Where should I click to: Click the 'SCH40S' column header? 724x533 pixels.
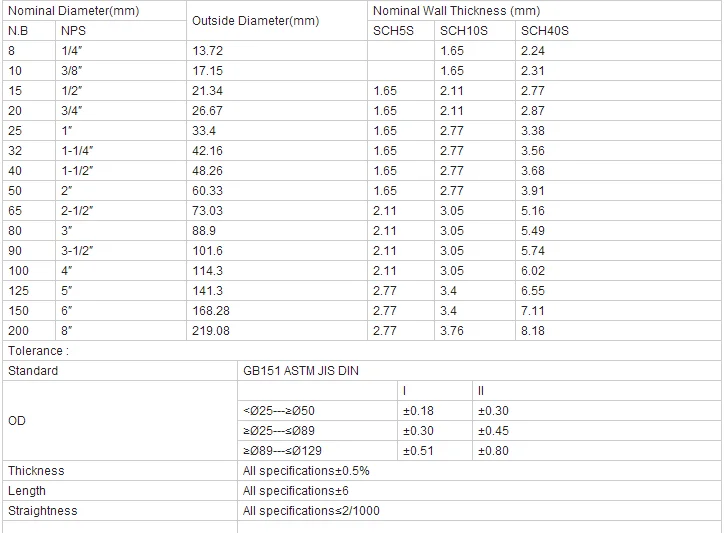tap(618, 31)
